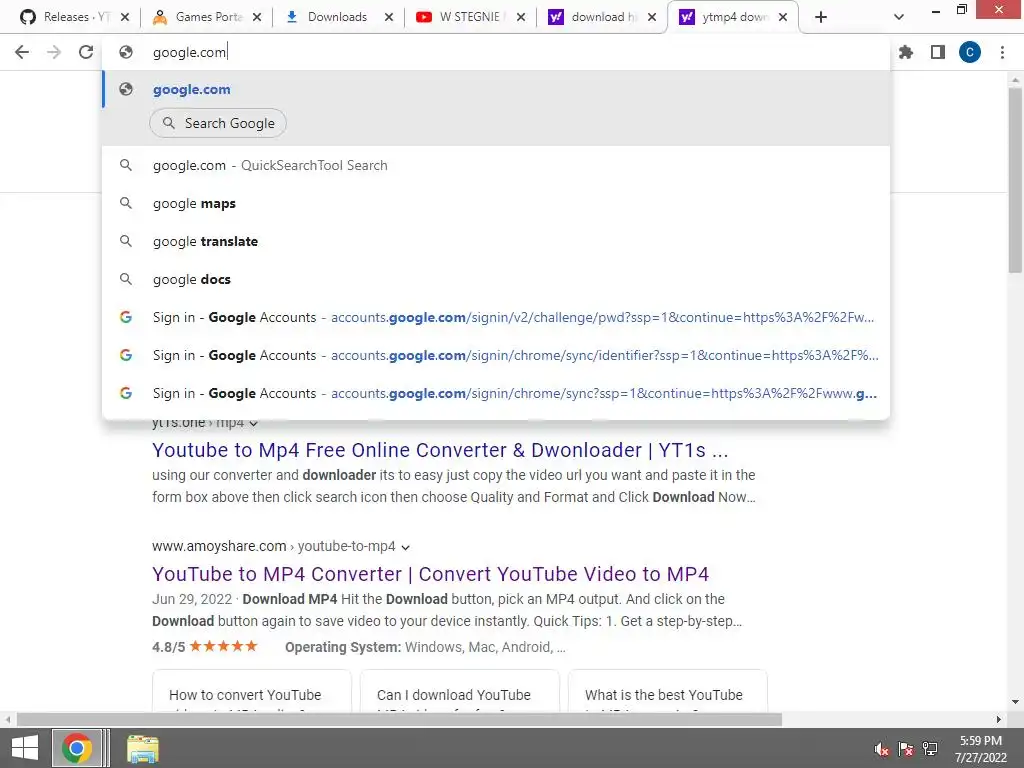This screenshot has height=768, width=1024.
Task: Open YouTube to MP4 Converter amoyshare link
Action: [x=430, y=574]
